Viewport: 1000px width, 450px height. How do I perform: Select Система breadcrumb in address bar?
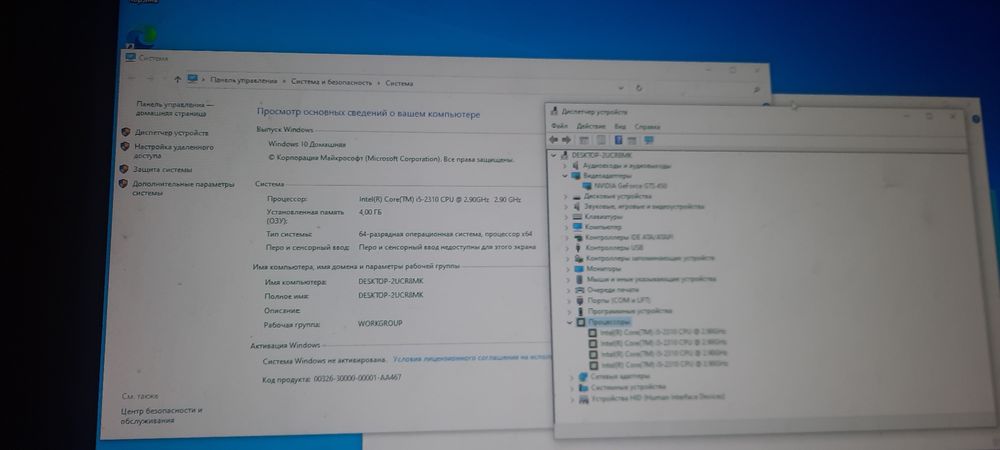399,83
